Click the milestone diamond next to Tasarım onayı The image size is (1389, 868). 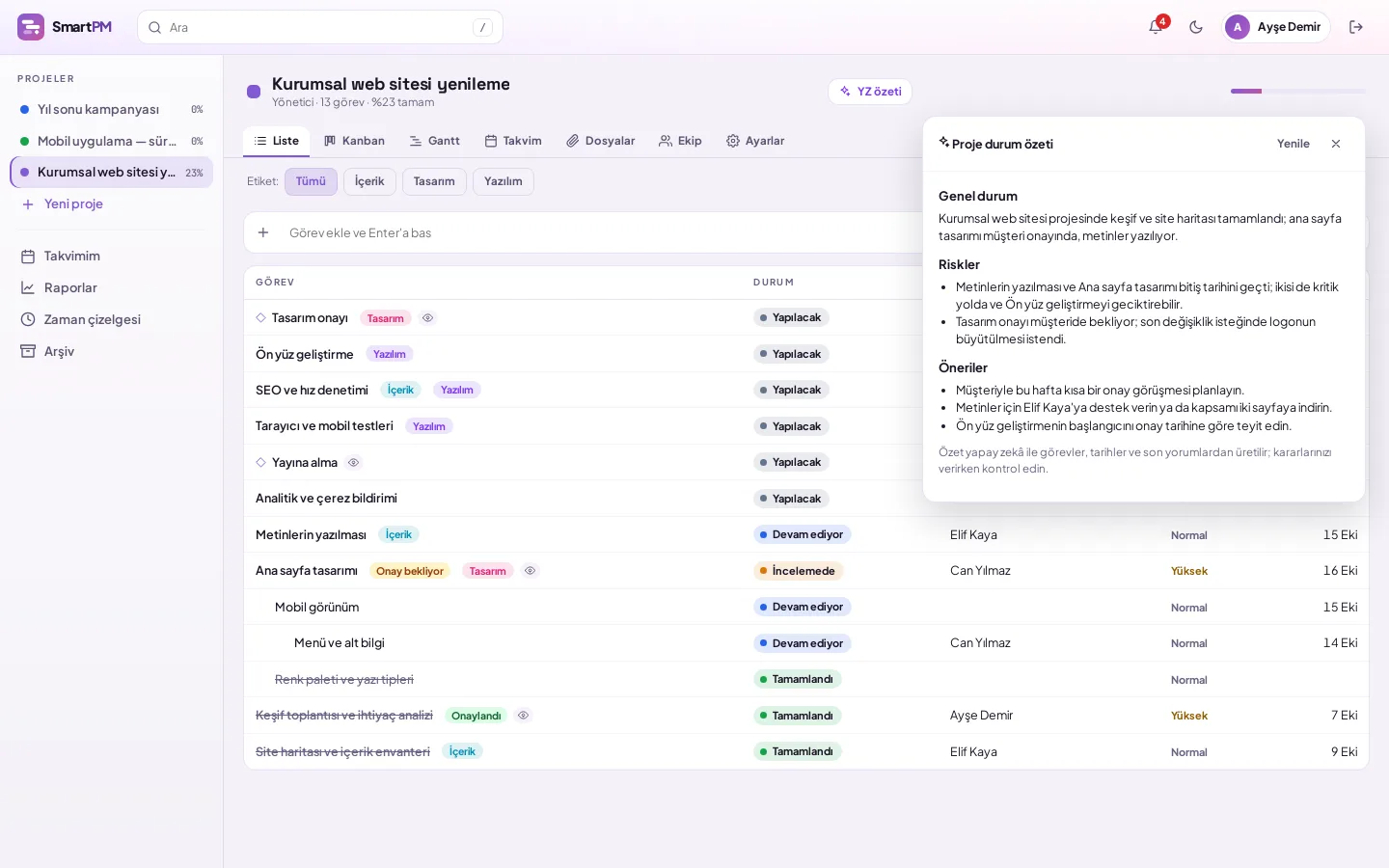click(x=260, y=318)
